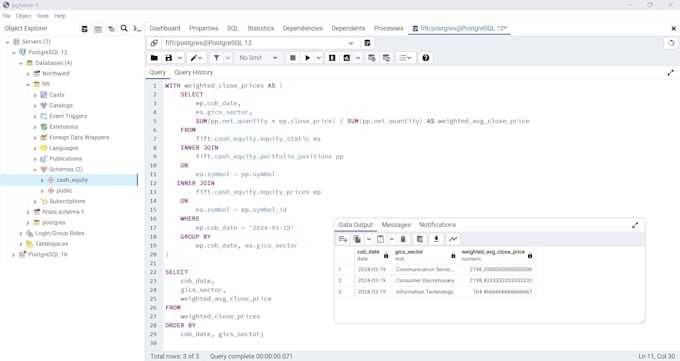Collapse the PostgreSQL 12 server node
The image size is (680, 361).
coord(14,53)
